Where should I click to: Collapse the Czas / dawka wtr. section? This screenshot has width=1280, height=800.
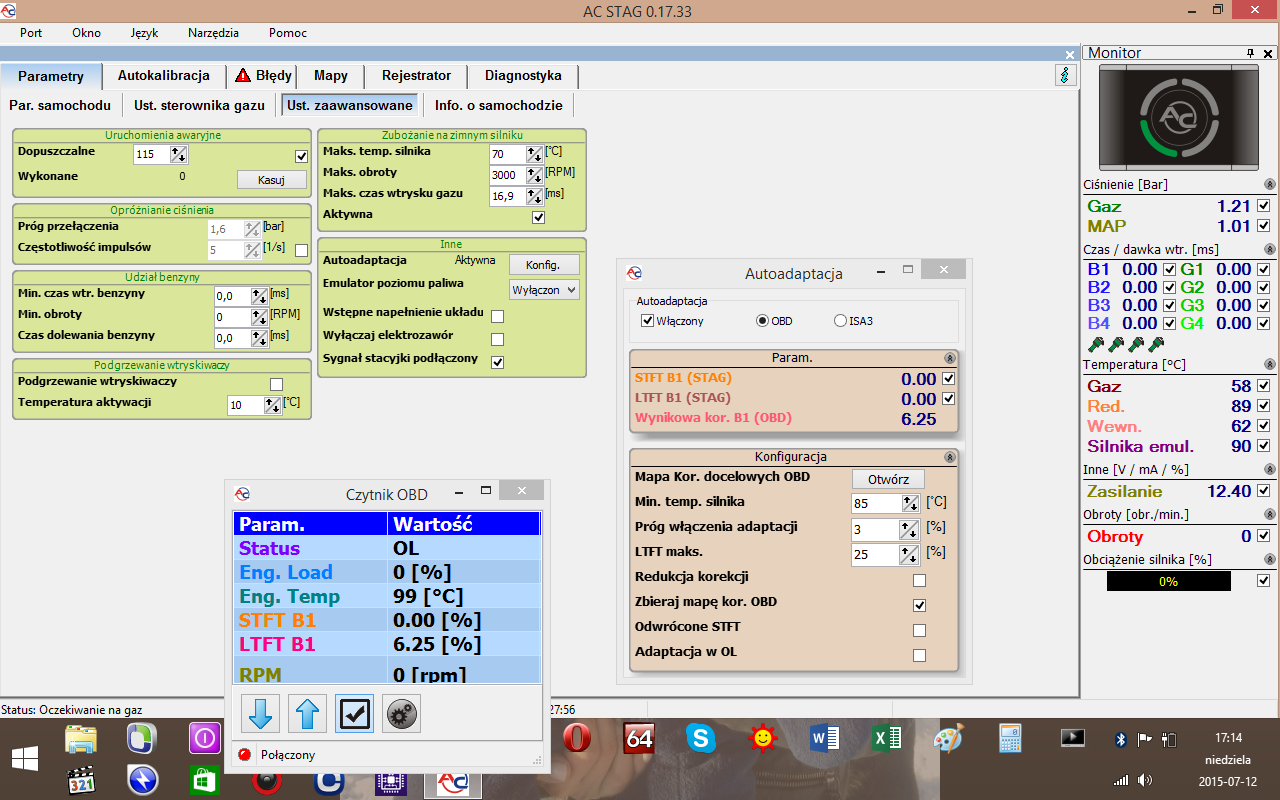[x=1270, y=249]
